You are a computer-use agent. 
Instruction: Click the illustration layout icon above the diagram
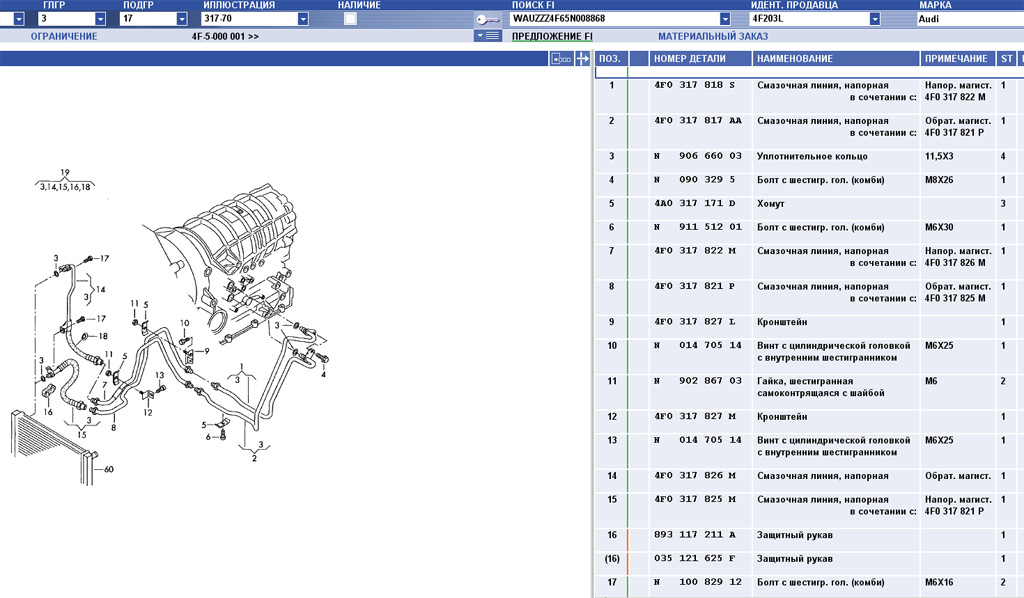click(x=561, y=59)
